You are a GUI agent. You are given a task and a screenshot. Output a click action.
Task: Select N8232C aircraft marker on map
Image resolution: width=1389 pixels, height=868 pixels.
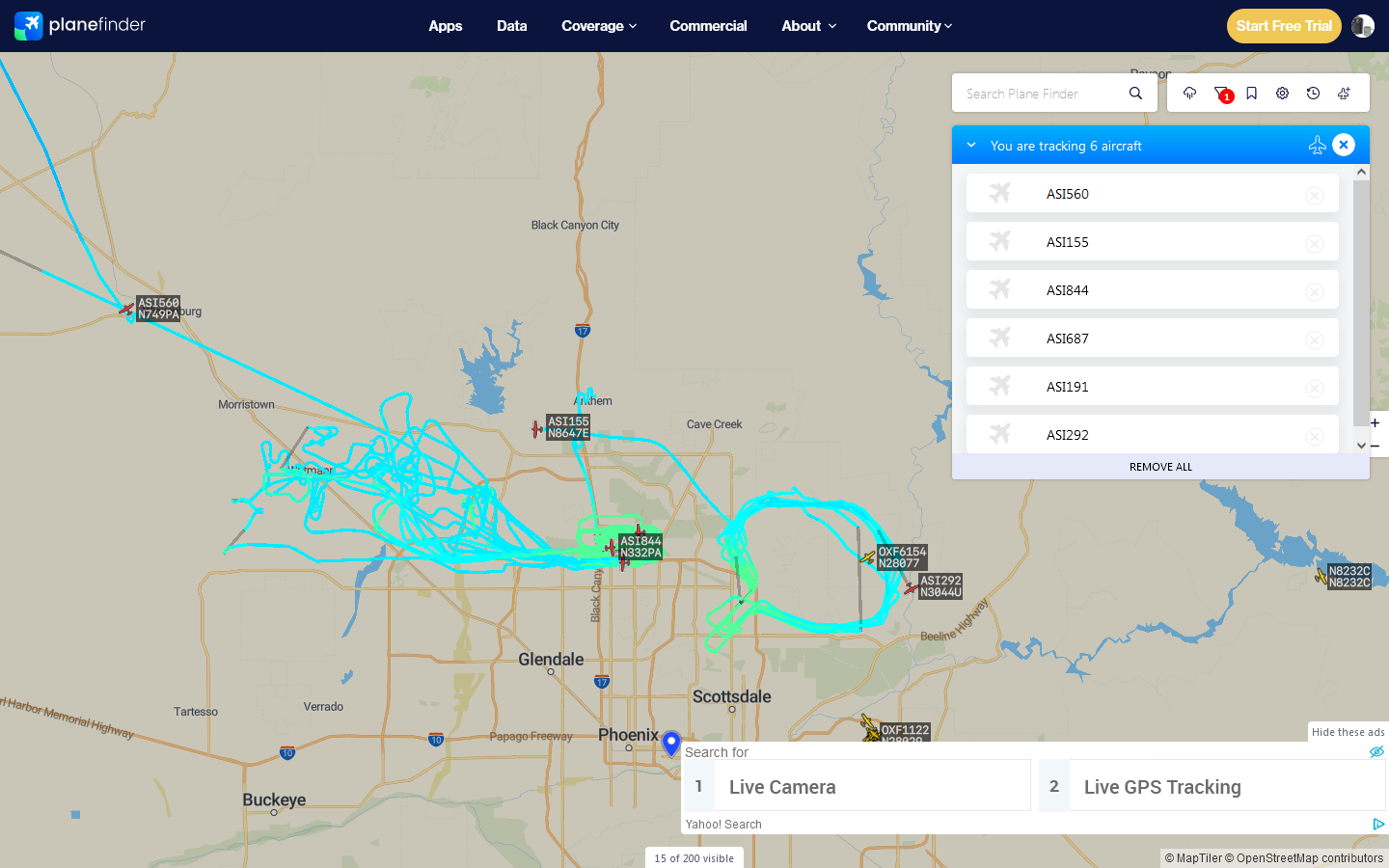(x=1321, y=576)
